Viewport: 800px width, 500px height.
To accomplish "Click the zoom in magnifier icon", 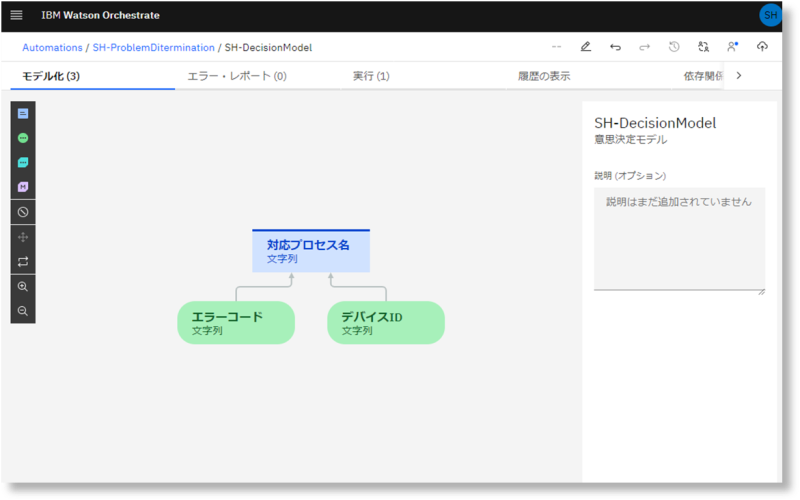I will [23, 286].
